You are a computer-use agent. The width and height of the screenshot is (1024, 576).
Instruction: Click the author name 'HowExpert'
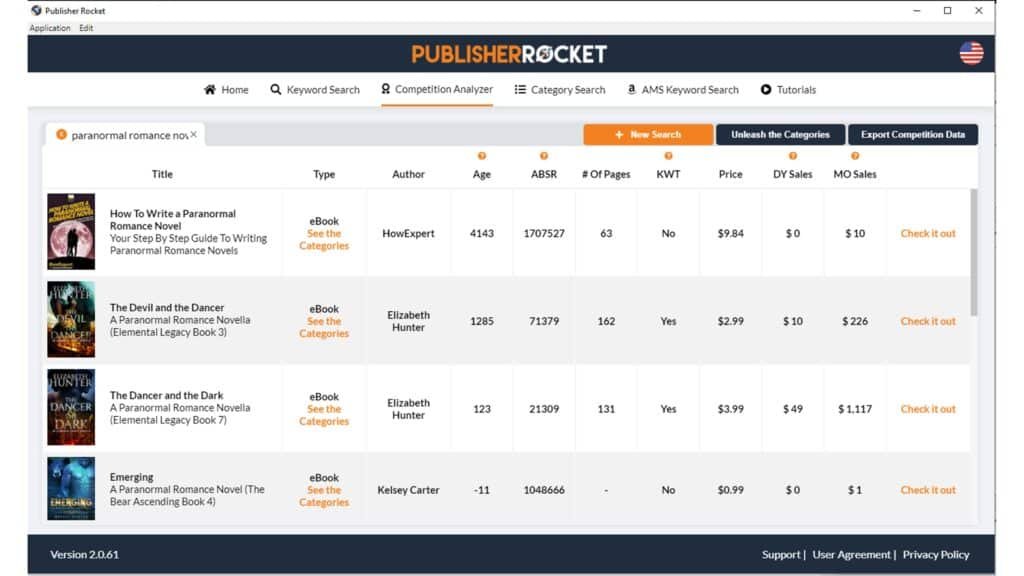(408, 233)
